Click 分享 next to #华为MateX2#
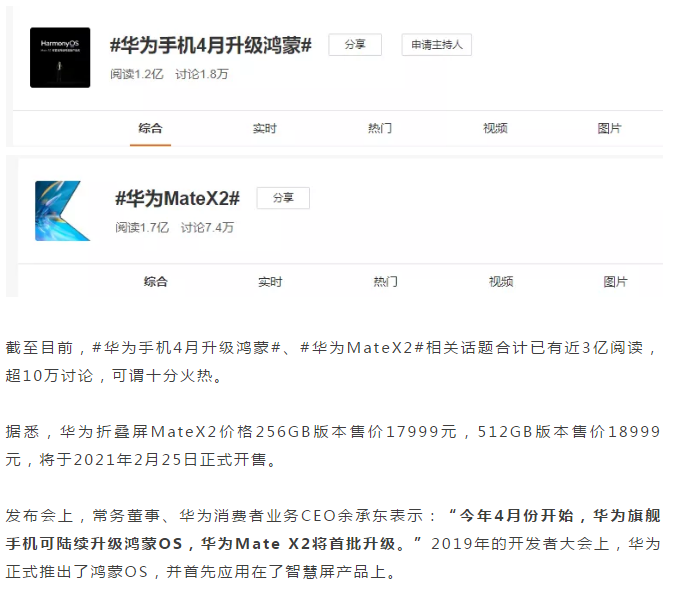The width and height of the screenshot is (673, 602). coord(283,198)
